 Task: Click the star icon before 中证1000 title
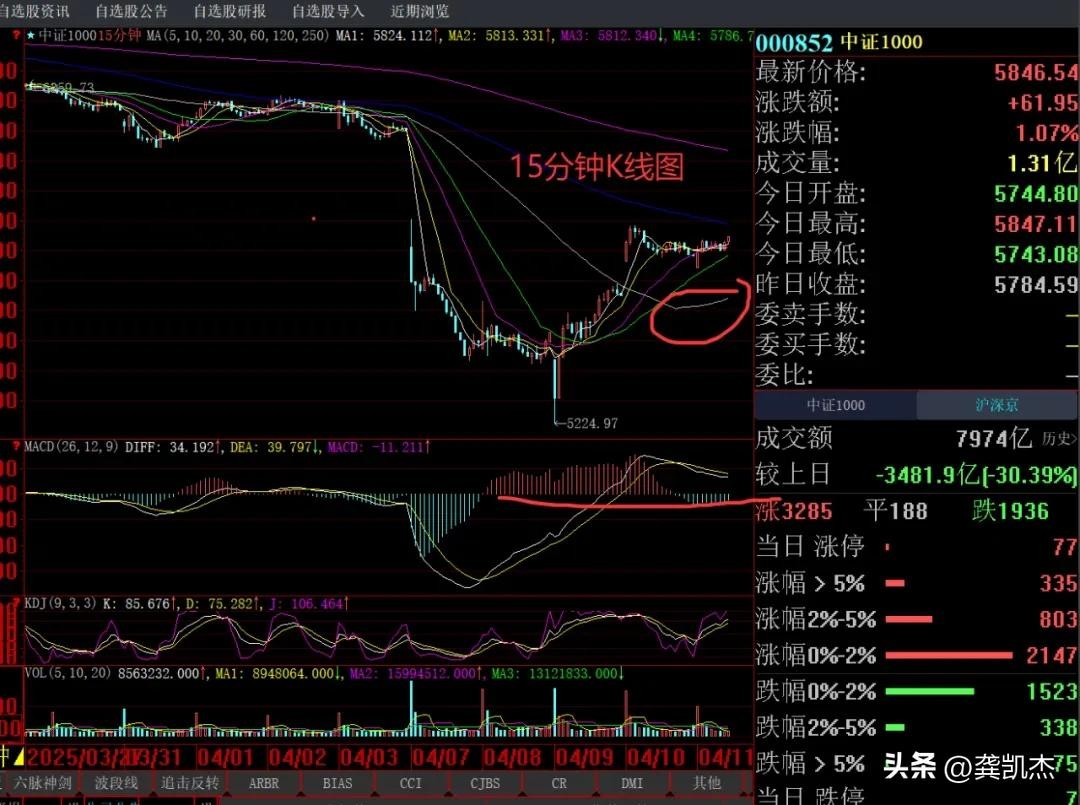pos(31,35)
